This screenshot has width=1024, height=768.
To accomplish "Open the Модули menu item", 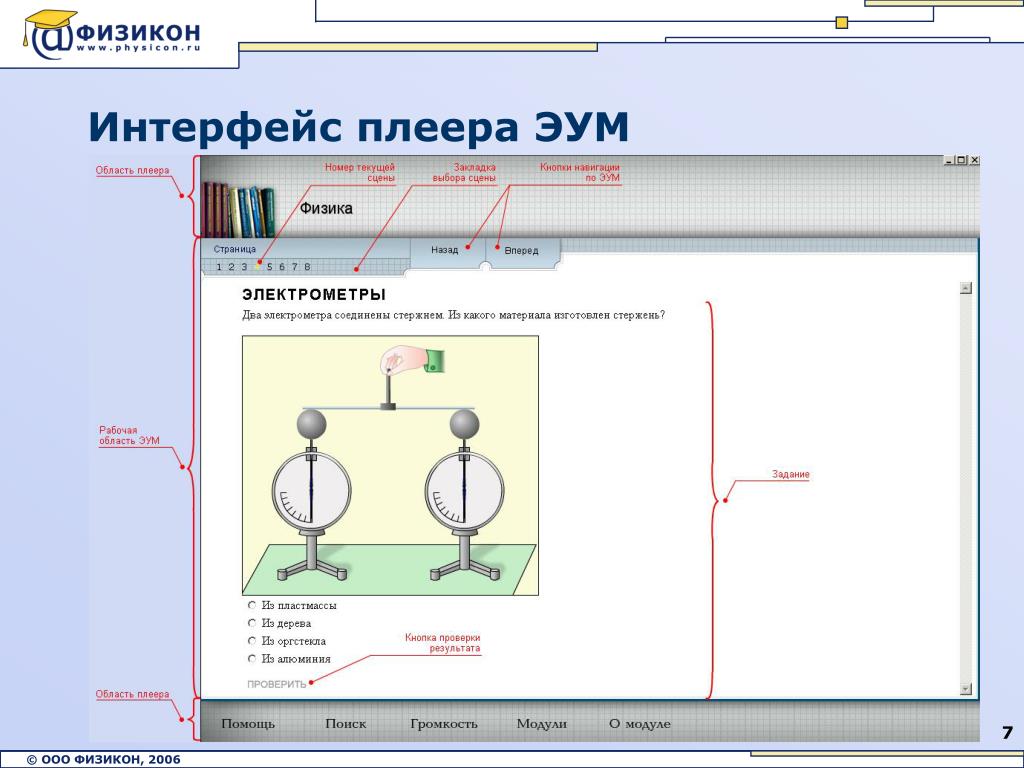I will [541, 724].
